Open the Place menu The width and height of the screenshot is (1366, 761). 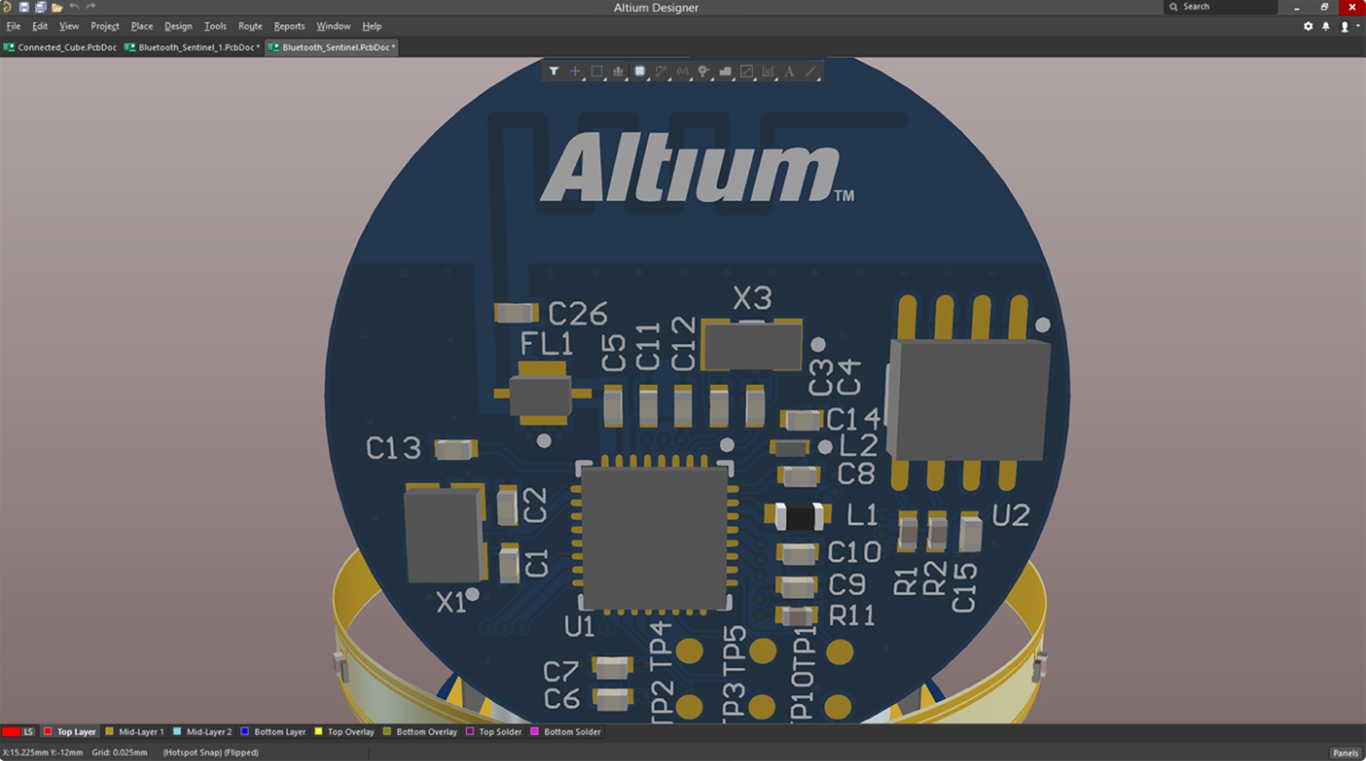click(x=142, y=26)
